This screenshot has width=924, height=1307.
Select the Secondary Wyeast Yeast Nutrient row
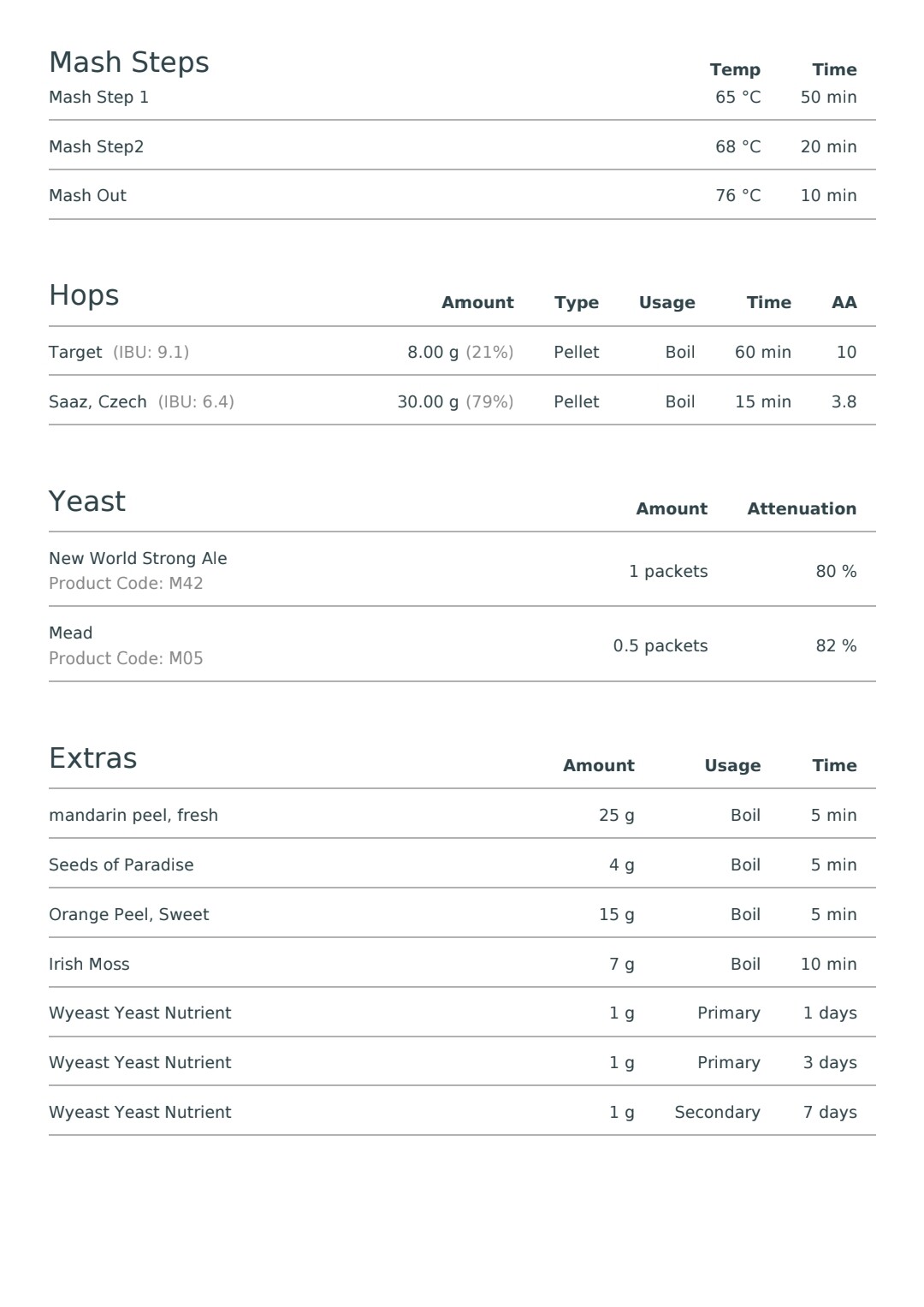pos(462,1112)
